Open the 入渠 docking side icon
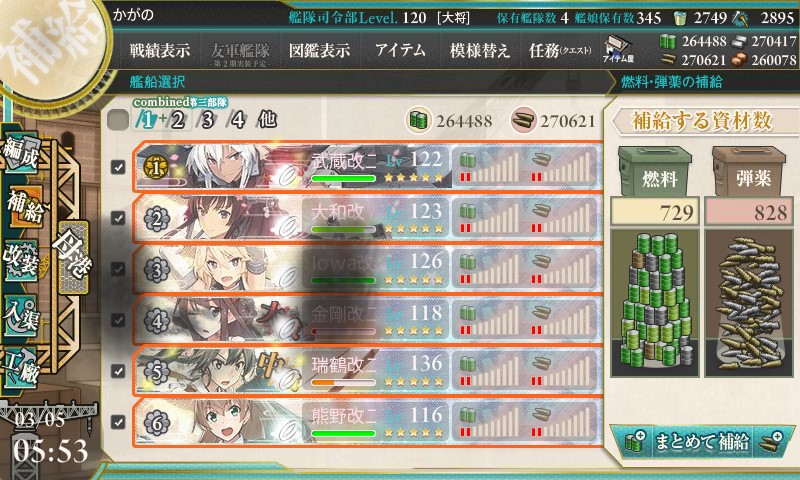This screenshot has width=800, height=480. click(x=20, y=314)
